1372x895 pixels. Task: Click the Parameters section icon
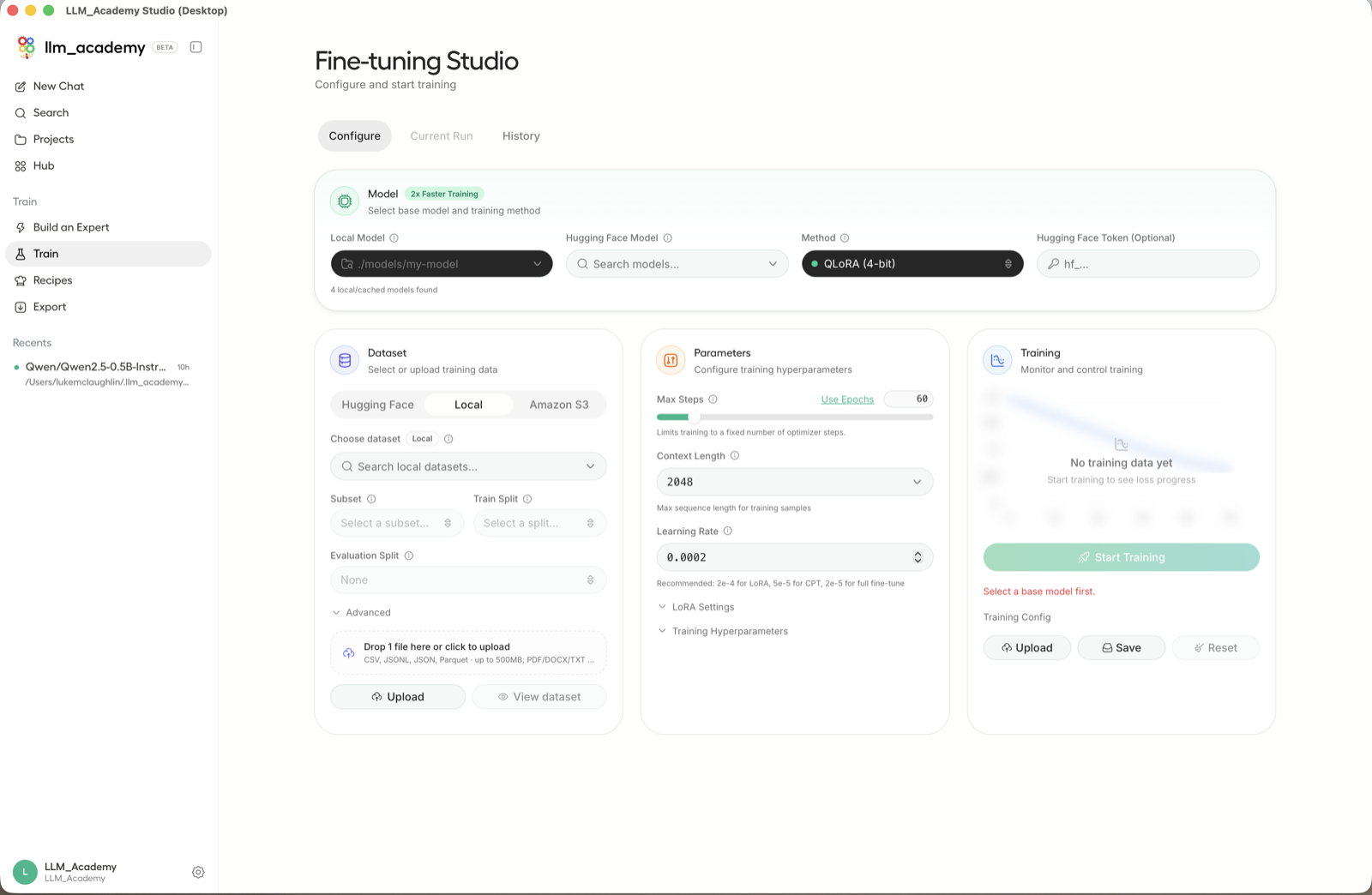pyautogui.click(x=671, y=361)
